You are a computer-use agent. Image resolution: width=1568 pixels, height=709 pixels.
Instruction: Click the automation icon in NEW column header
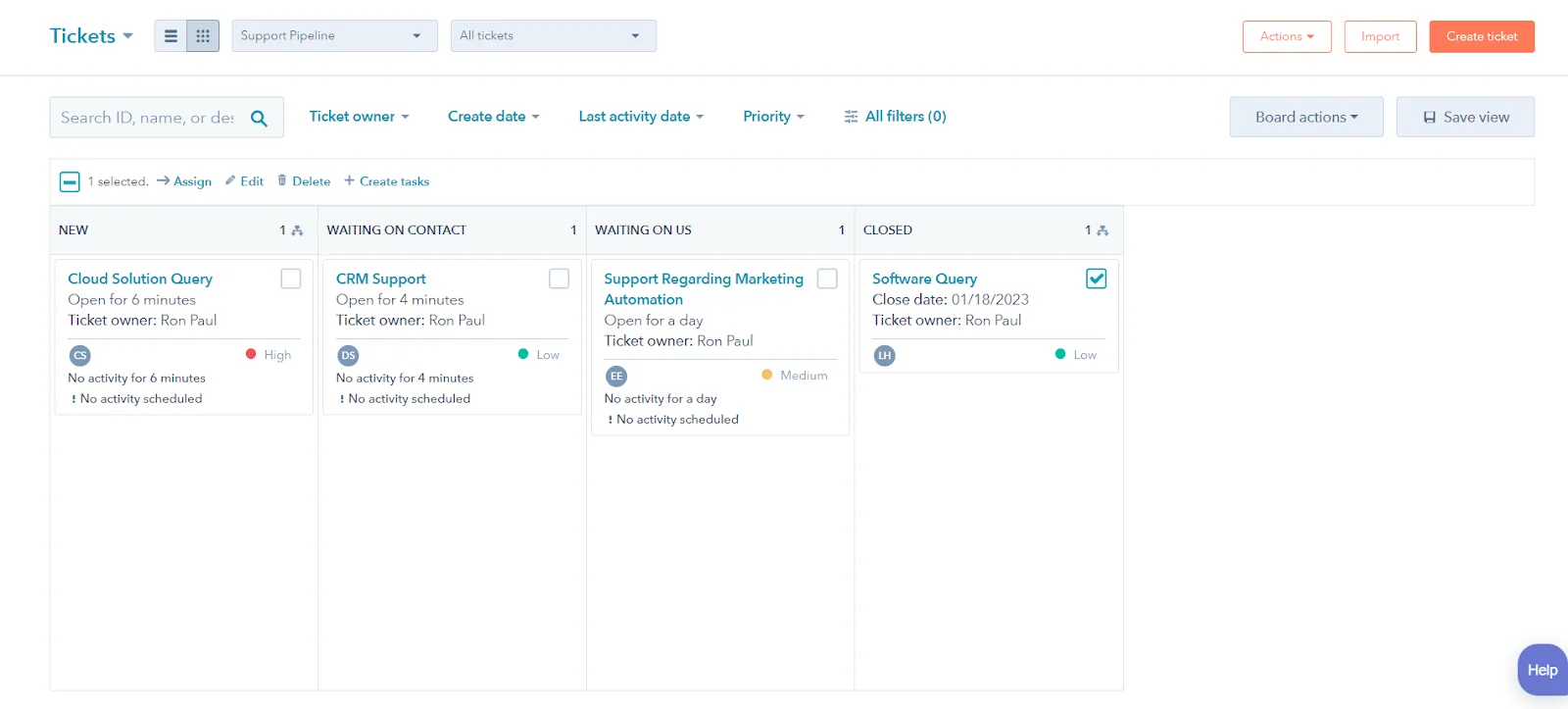coord(298,230)
